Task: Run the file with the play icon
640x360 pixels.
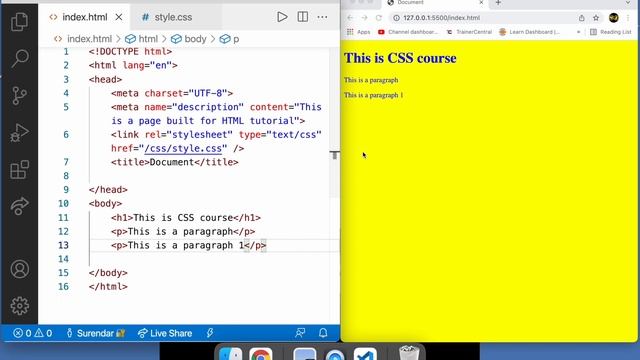Action: coord(282,17)
